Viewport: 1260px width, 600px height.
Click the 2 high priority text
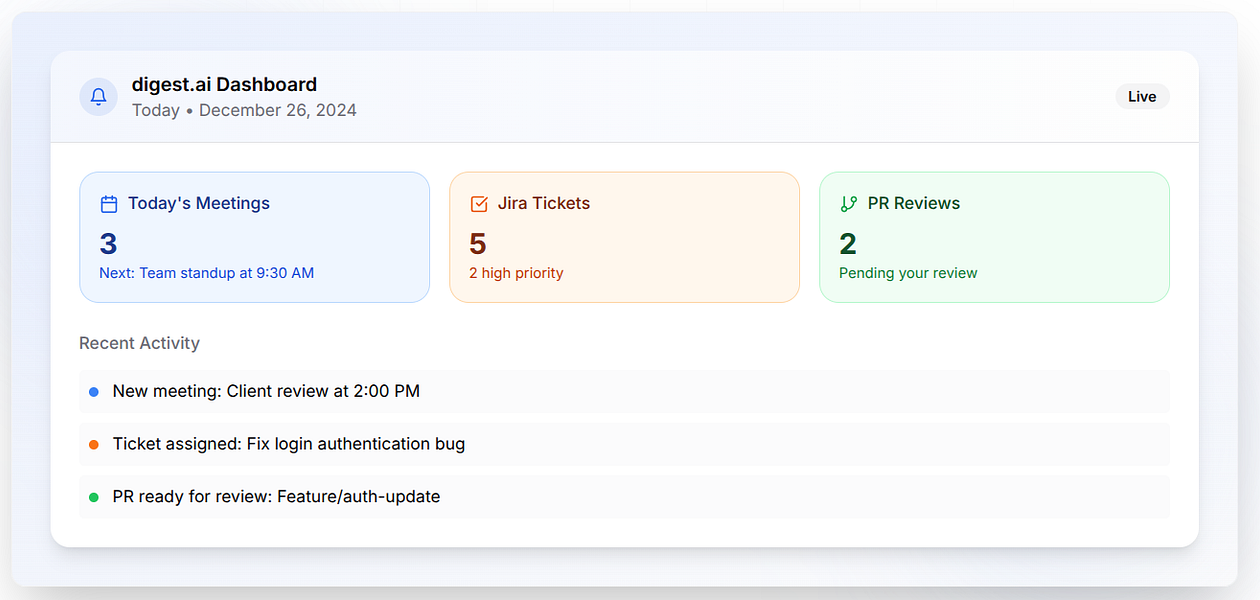[516, 273]
